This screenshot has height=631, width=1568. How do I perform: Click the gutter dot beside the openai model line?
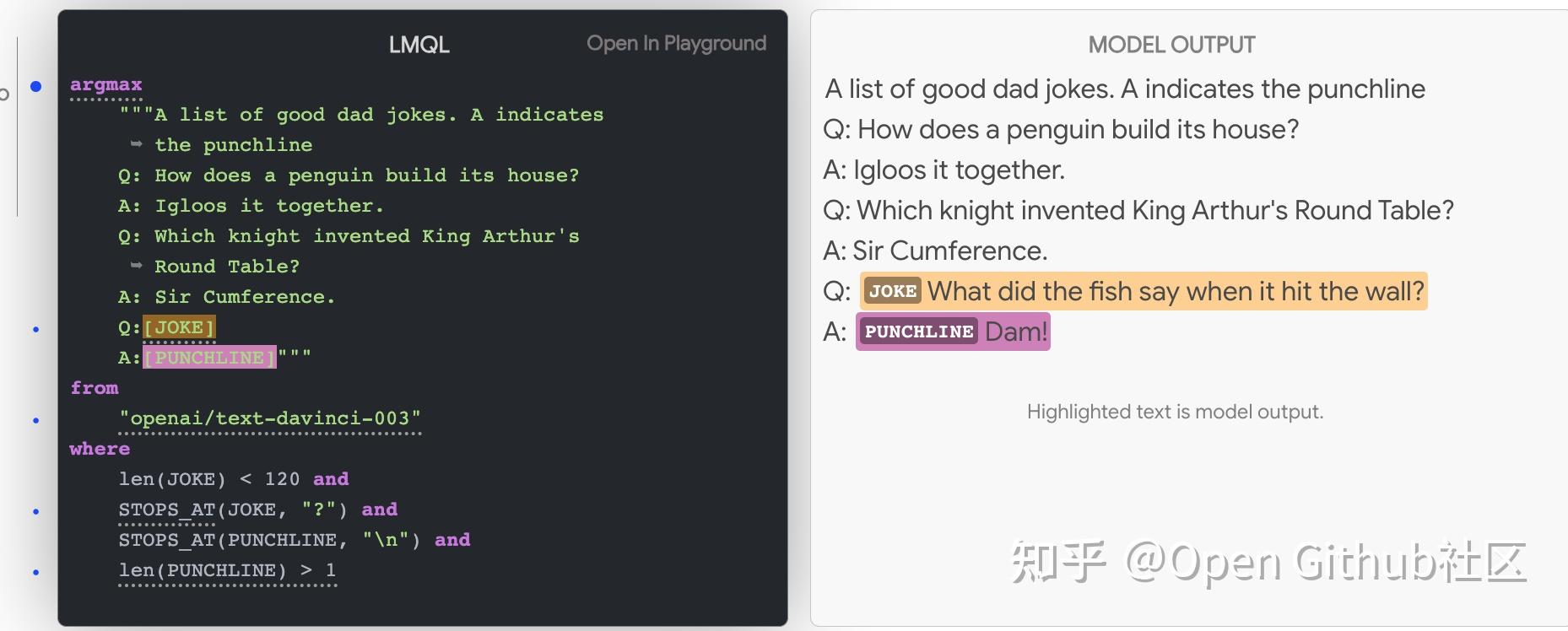click(x=36, y=420)
